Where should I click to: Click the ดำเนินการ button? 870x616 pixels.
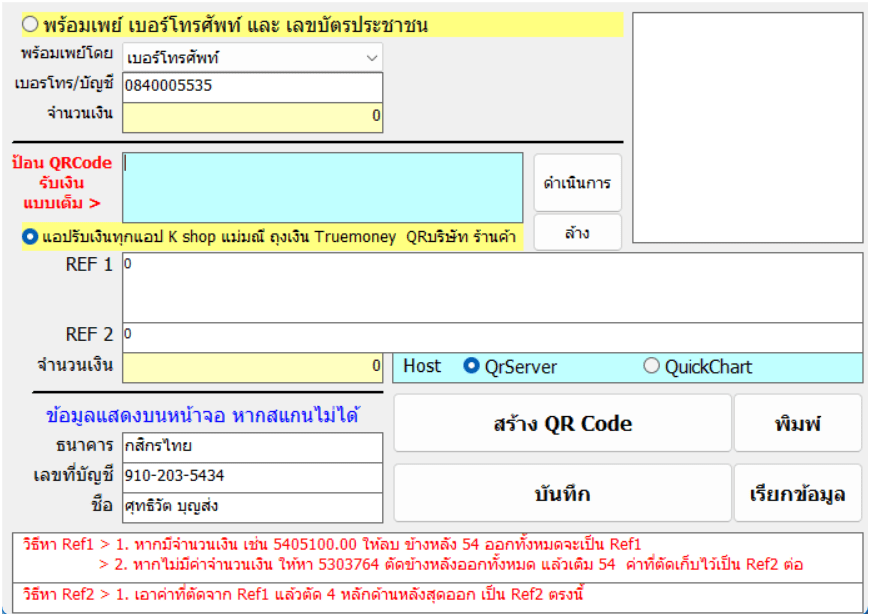577,184
